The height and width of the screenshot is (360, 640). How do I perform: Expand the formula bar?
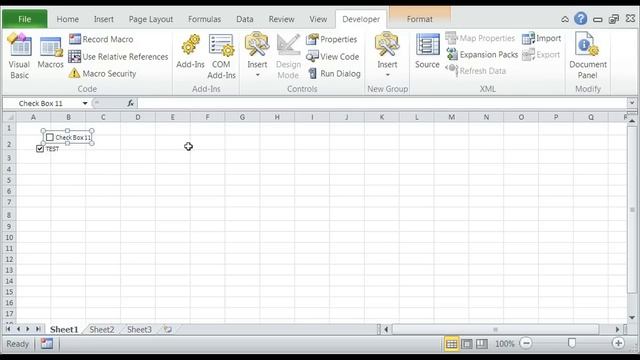pos(632,103)
